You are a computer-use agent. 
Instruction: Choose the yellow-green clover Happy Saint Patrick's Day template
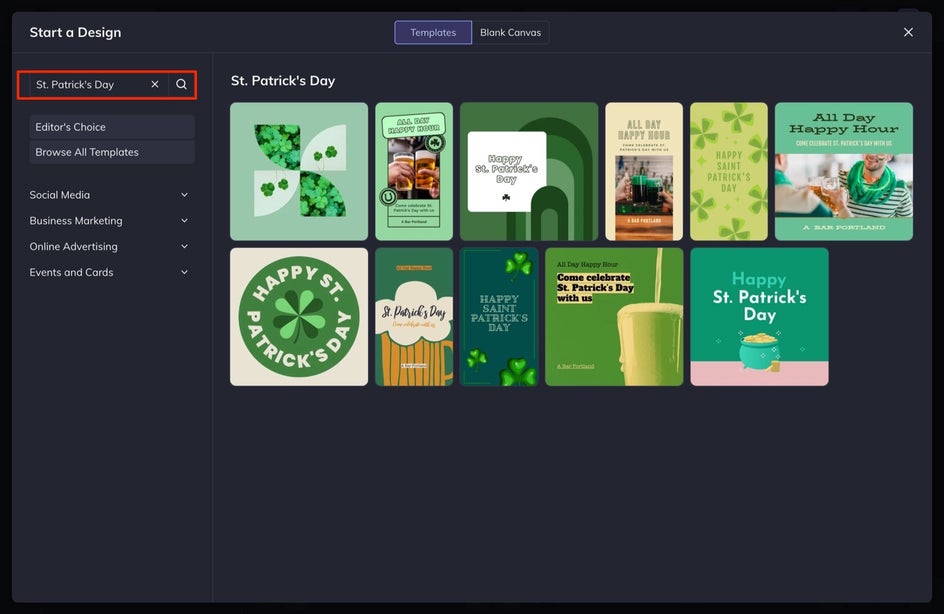(x=728, y=172)
